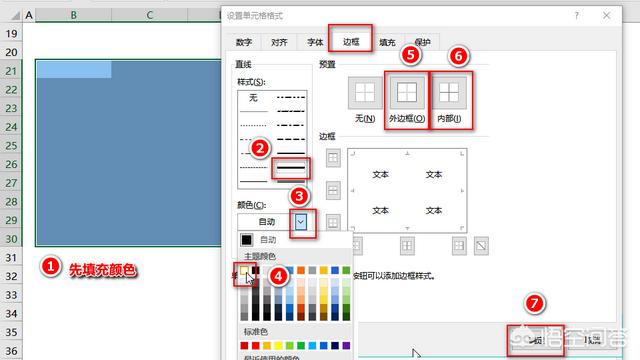Pick the fine dotted line style
This screenshot has height=360, width=640.
pos(253,125)
